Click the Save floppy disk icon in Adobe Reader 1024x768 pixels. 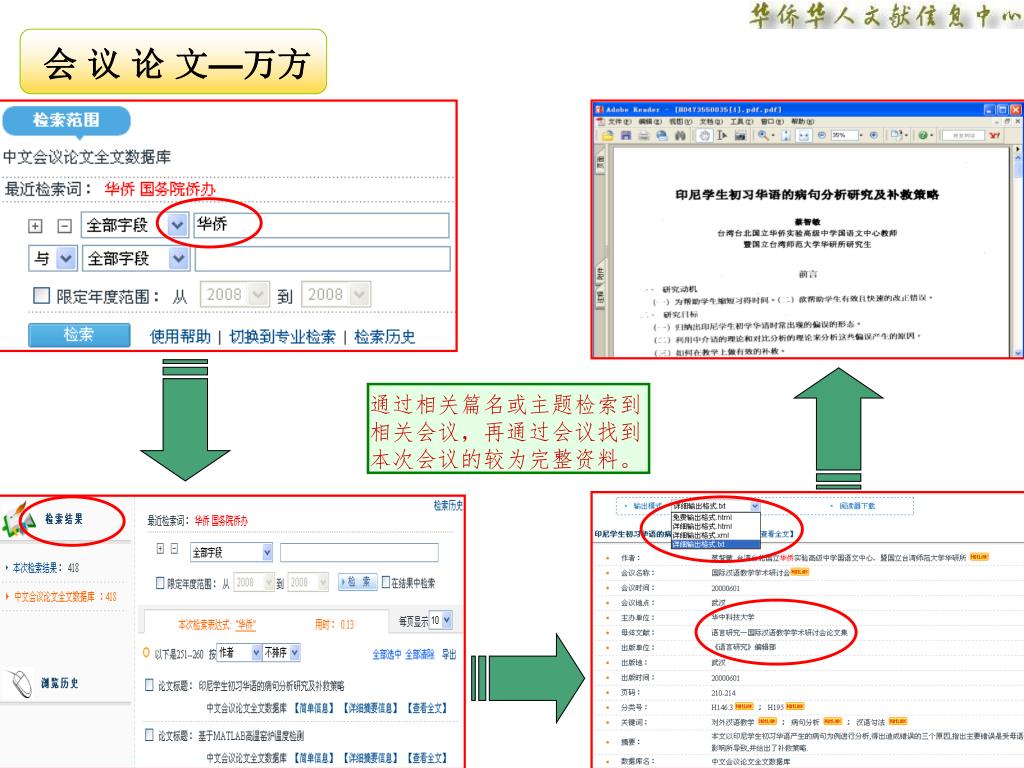point(626,135)
